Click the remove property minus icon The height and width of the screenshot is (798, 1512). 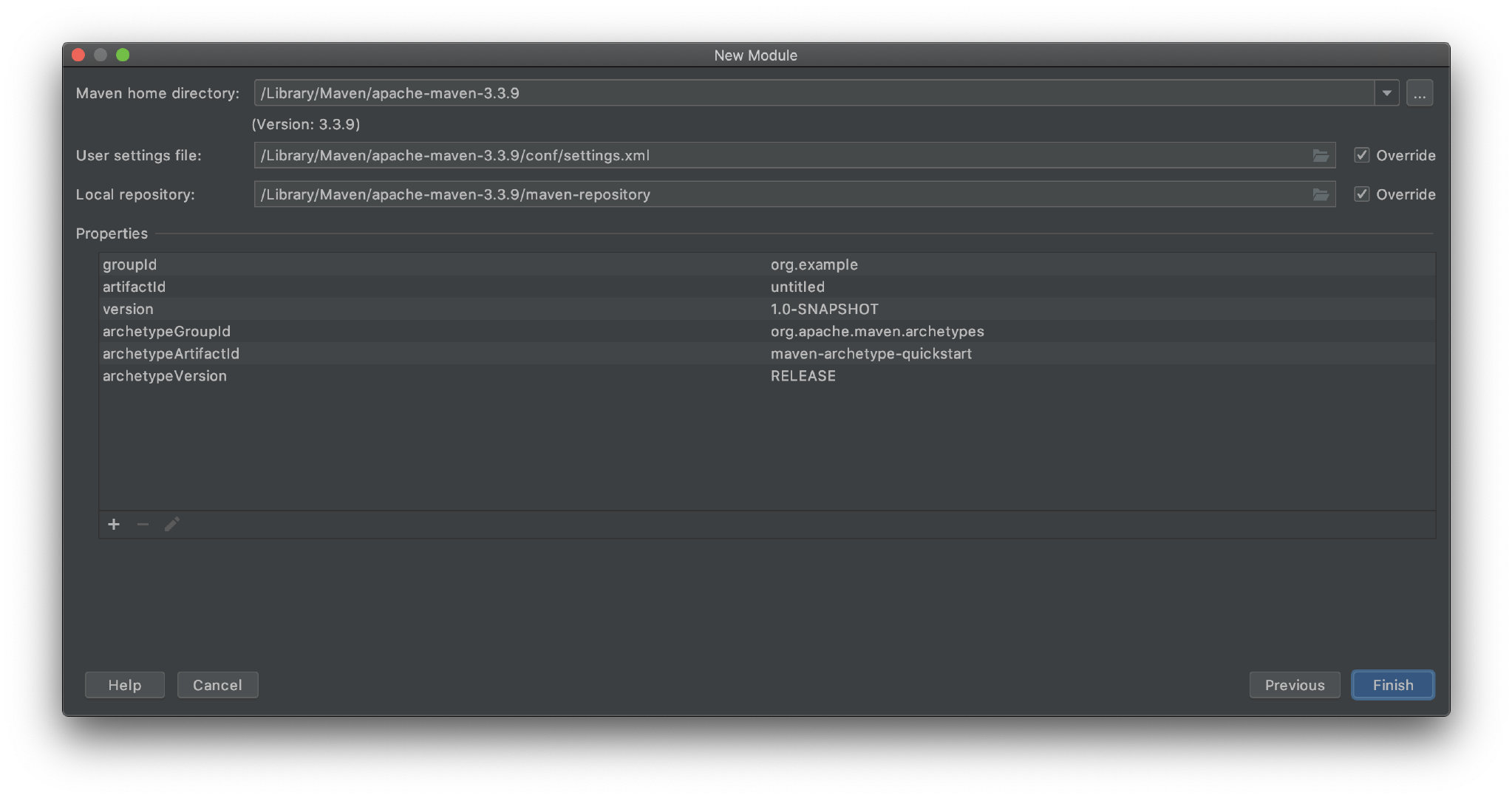tap(143, 525)
